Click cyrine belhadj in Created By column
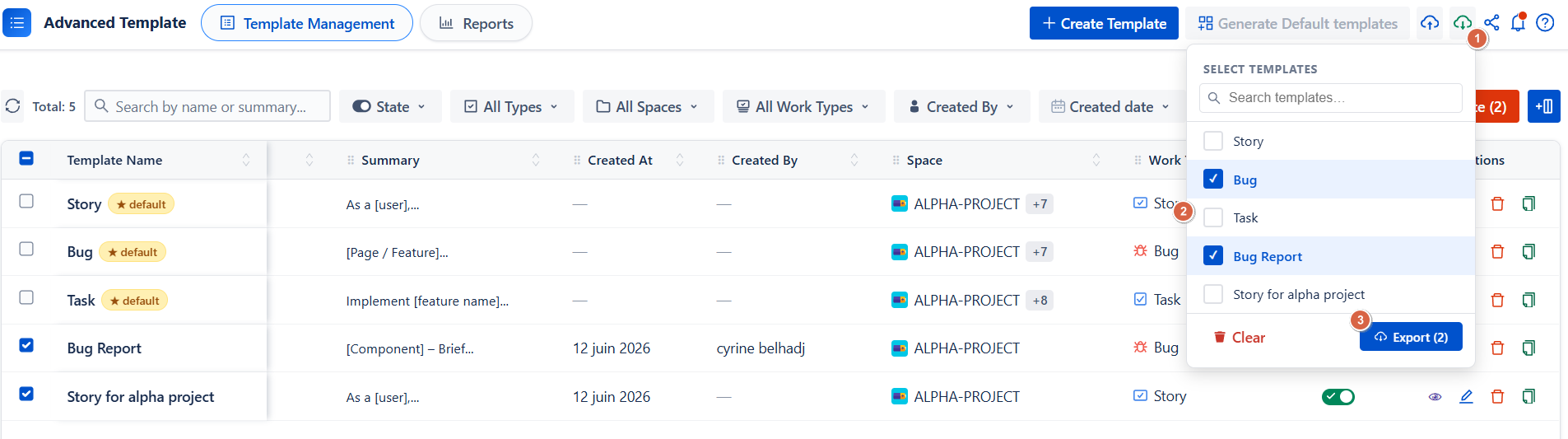 (x=761, y=348)
